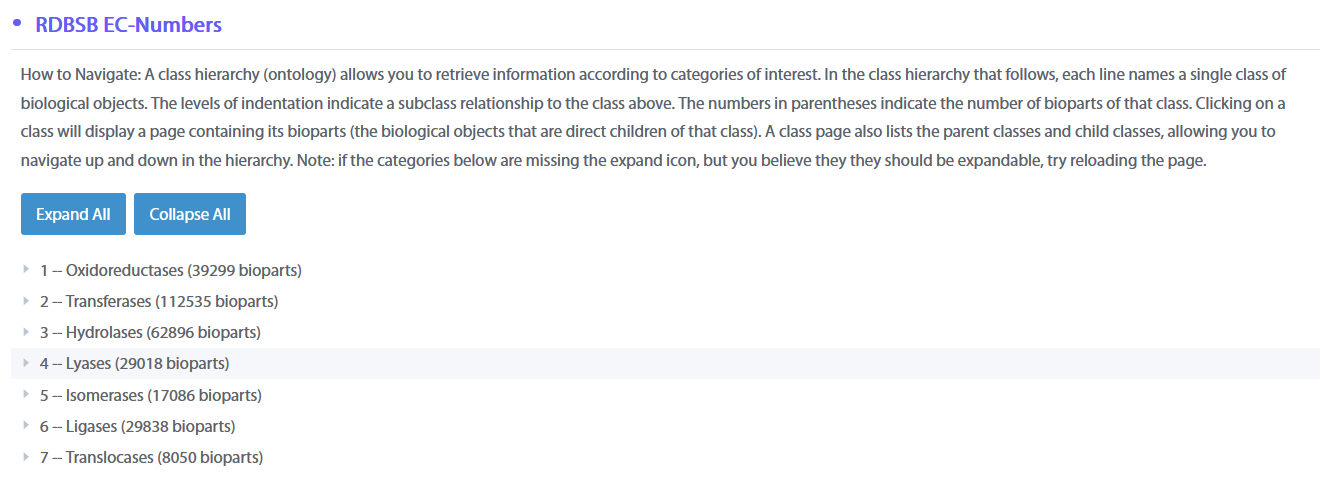Select the 1 -- Oxidoreductases class label
The height and width of the screenshot is (488, 1325).
pyautogui.click(x=112, y=270)
